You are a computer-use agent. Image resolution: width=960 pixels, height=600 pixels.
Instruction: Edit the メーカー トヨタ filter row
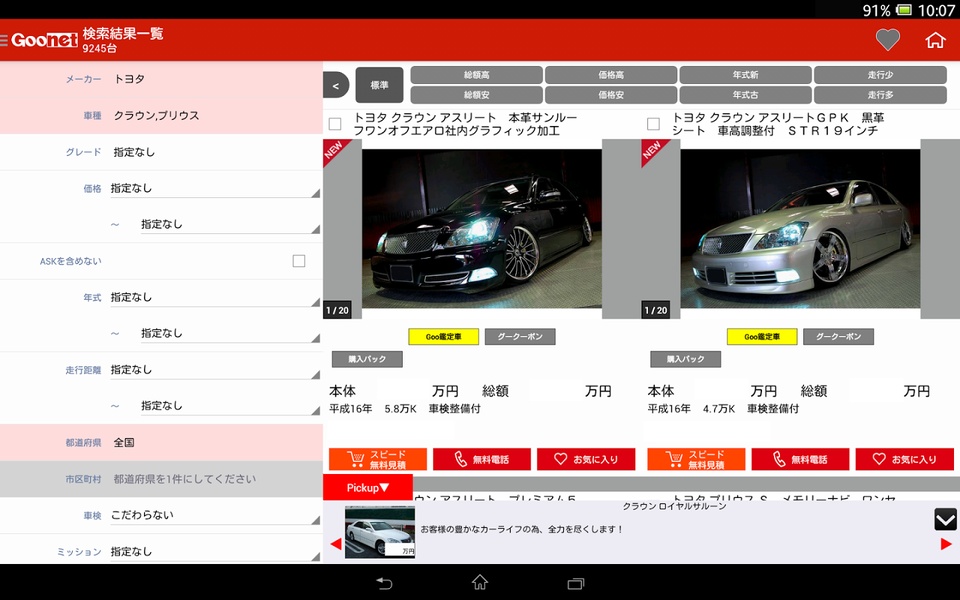161,79
